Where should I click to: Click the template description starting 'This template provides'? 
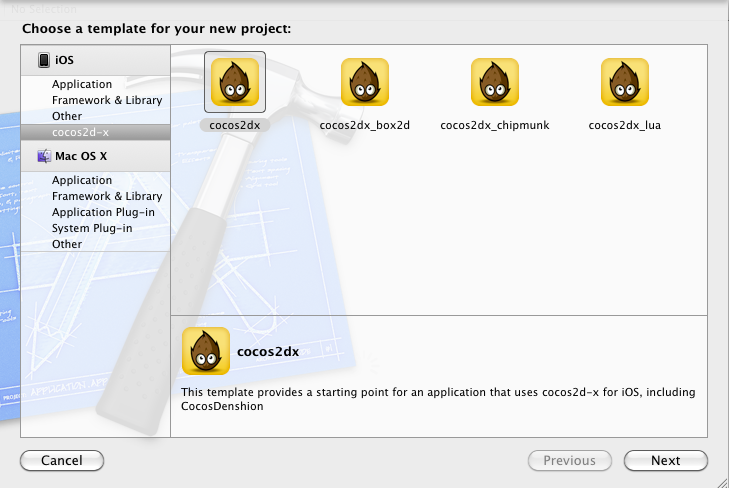[x=438, y=399]
